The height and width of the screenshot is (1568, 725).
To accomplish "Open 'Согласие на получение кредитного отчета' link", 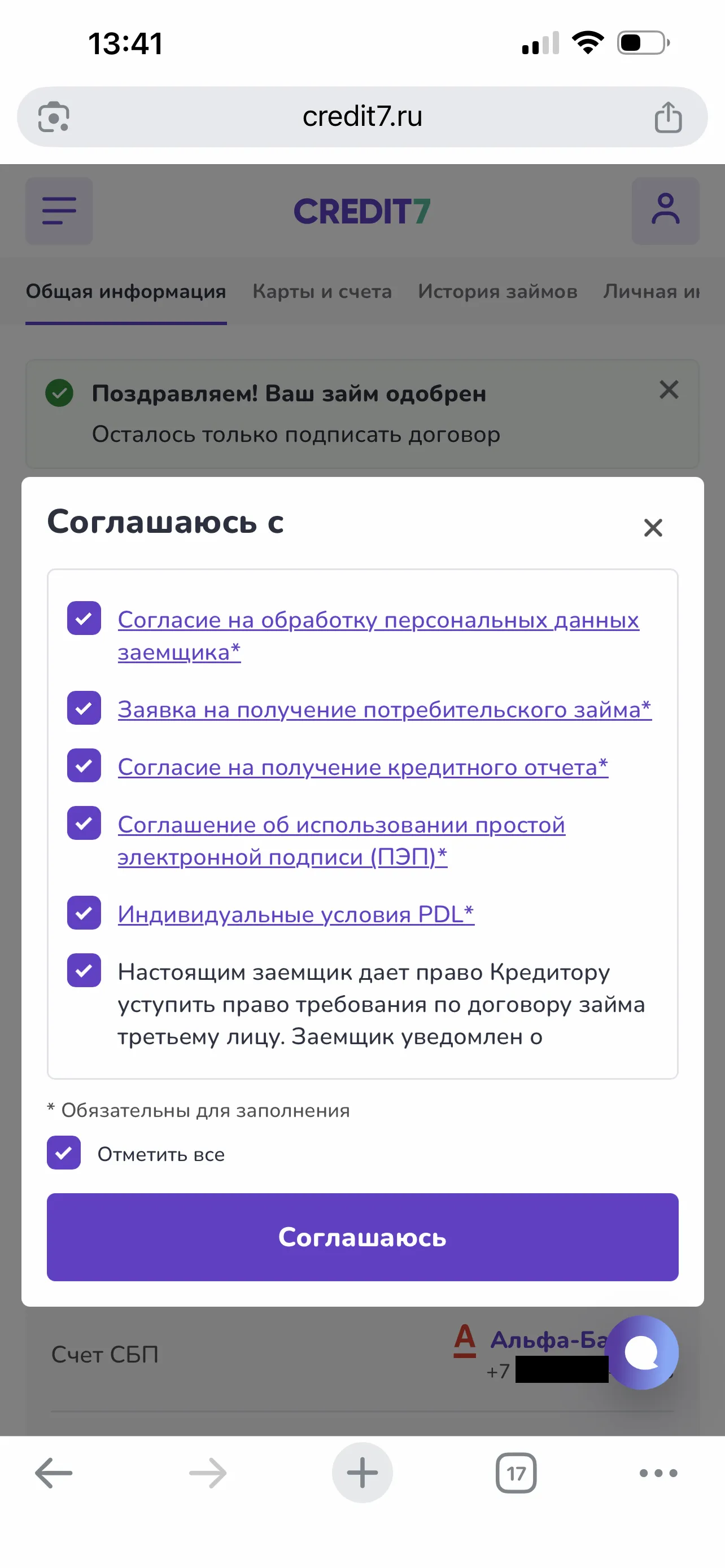I will coord(363,767).
